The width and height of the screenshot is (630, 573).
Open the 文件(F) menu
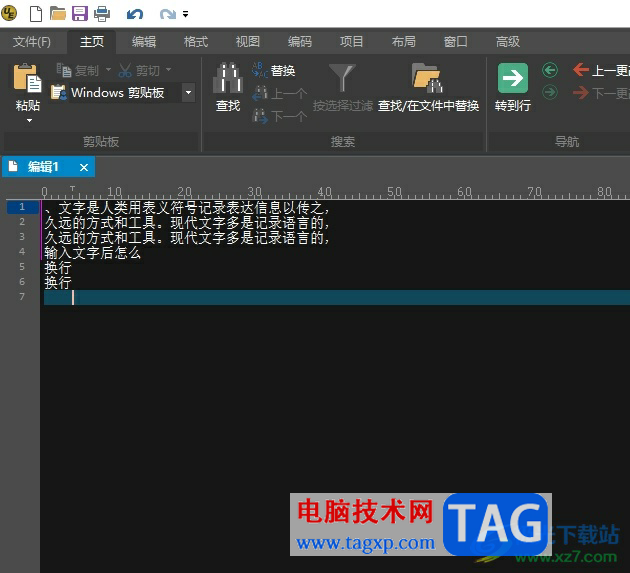(32, 42)
